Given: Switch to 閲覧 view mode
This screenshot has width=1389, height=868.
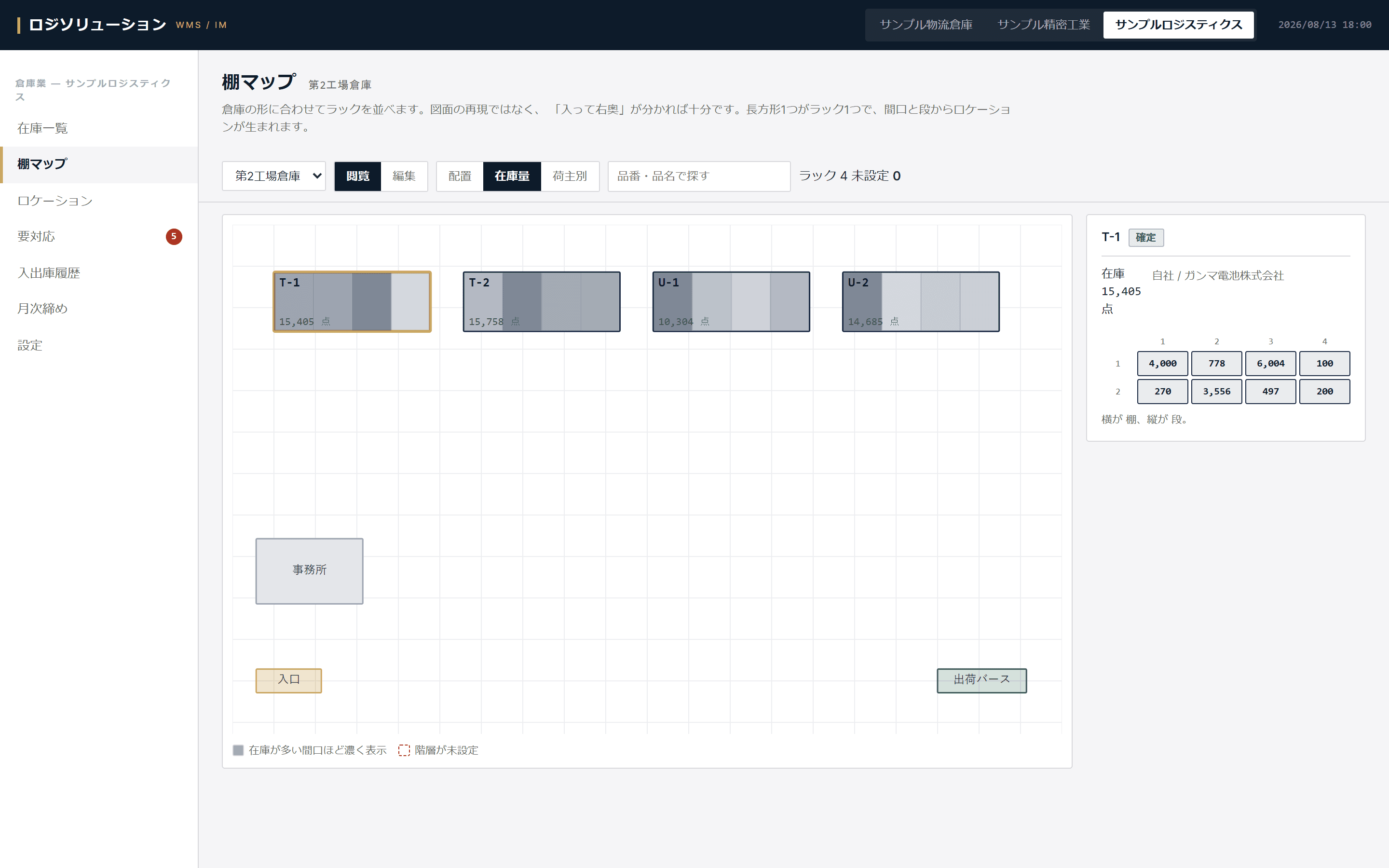Looking at the screenshot, I should click(x=357, y=176).
